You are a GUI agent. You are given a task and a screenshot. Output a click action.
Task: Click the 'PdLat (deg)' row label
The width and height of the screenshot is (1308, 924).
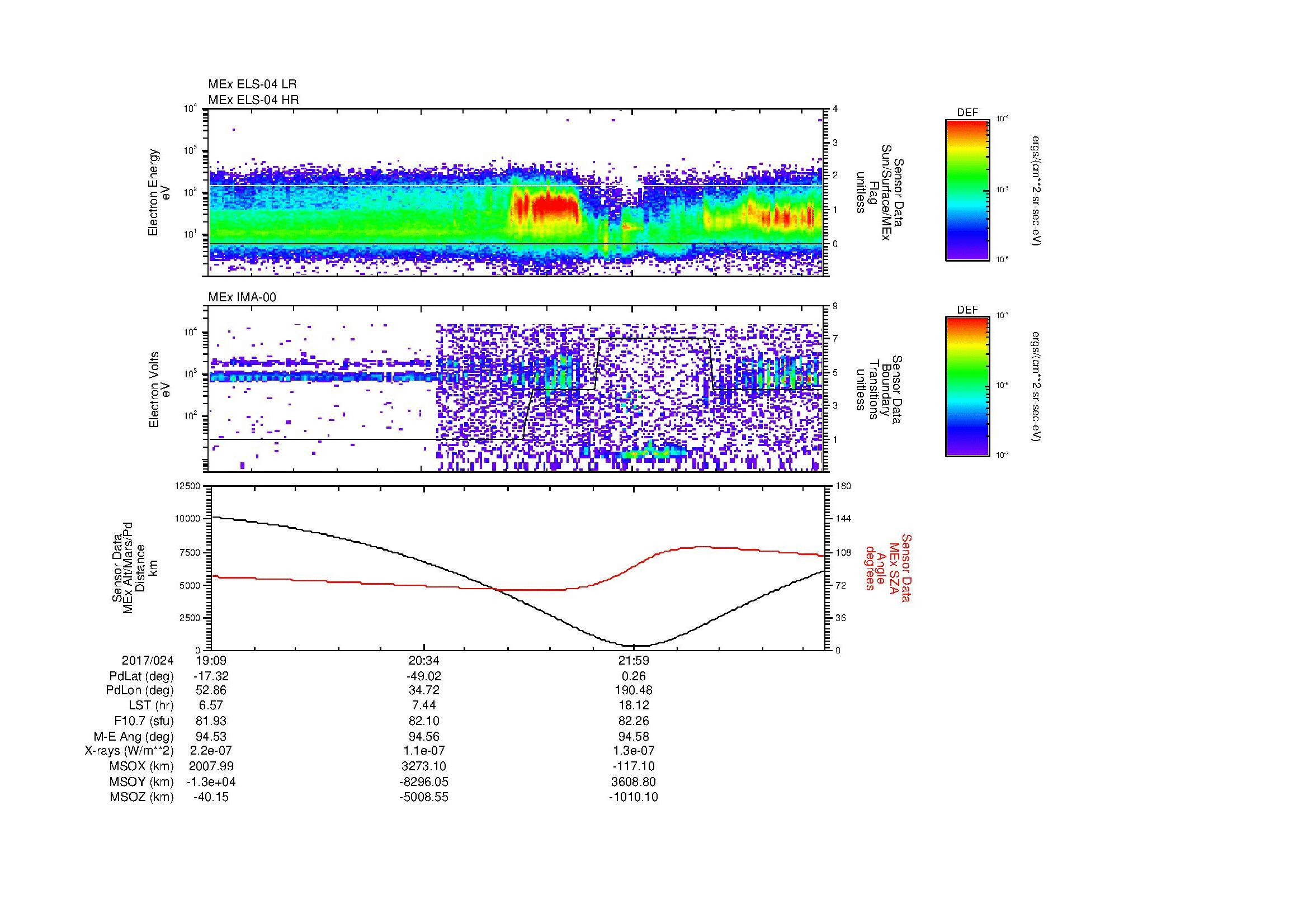[142, 676]
